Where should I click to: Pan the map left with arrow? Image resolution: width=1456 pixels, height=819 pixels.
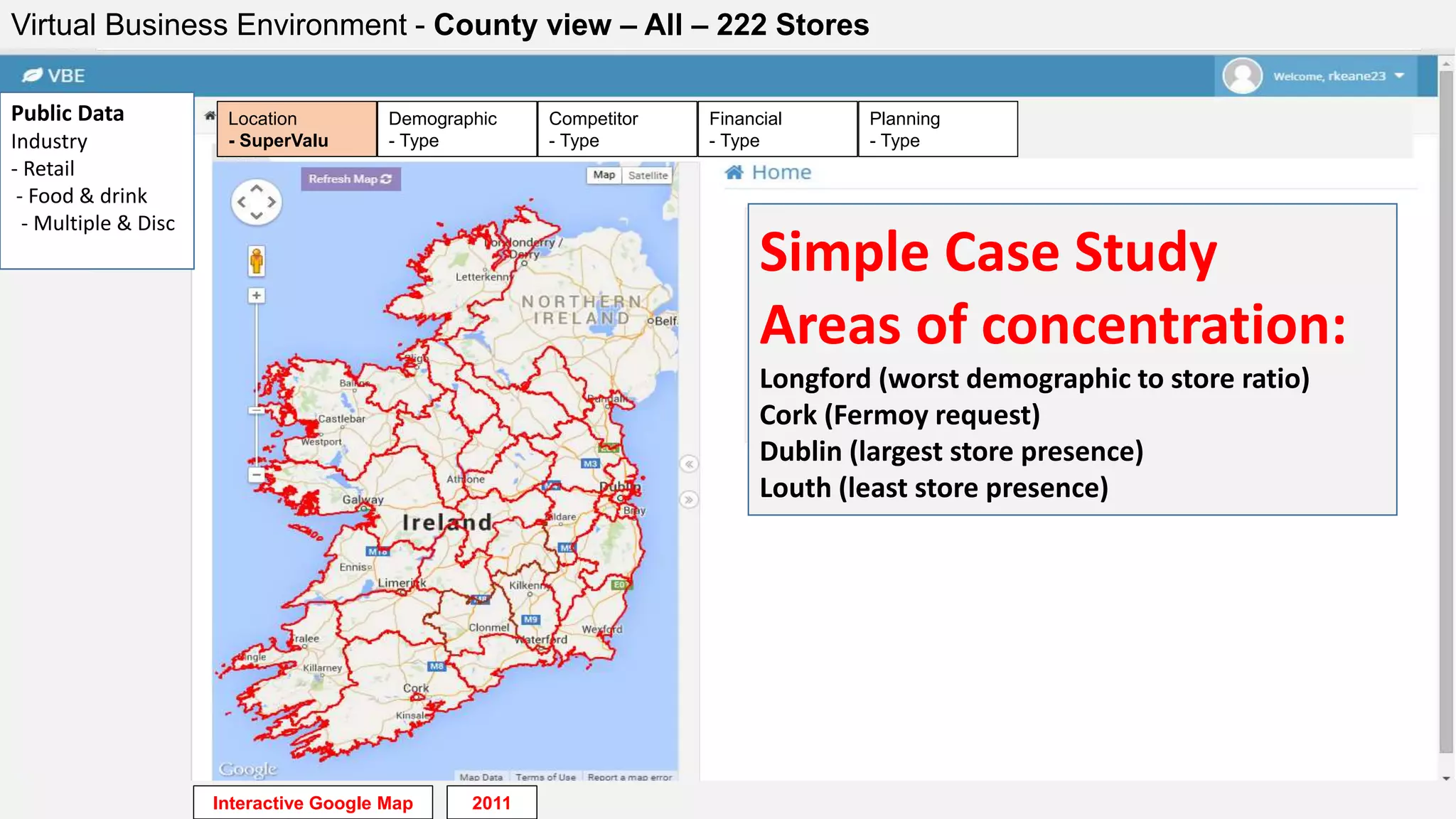[242, 203]
